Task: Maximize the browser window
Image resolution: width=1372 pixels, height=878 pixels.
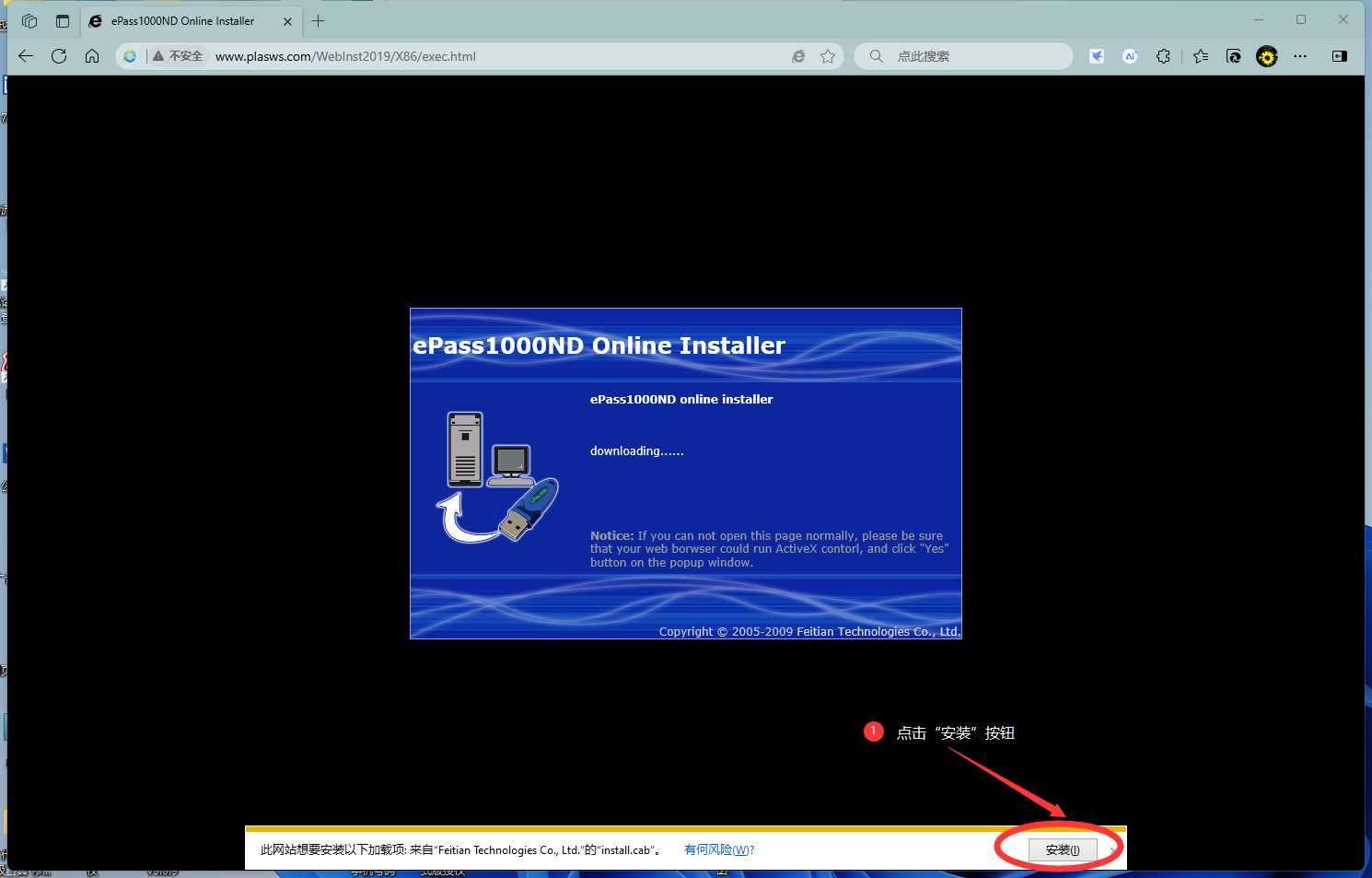Action: (1301, 19)
